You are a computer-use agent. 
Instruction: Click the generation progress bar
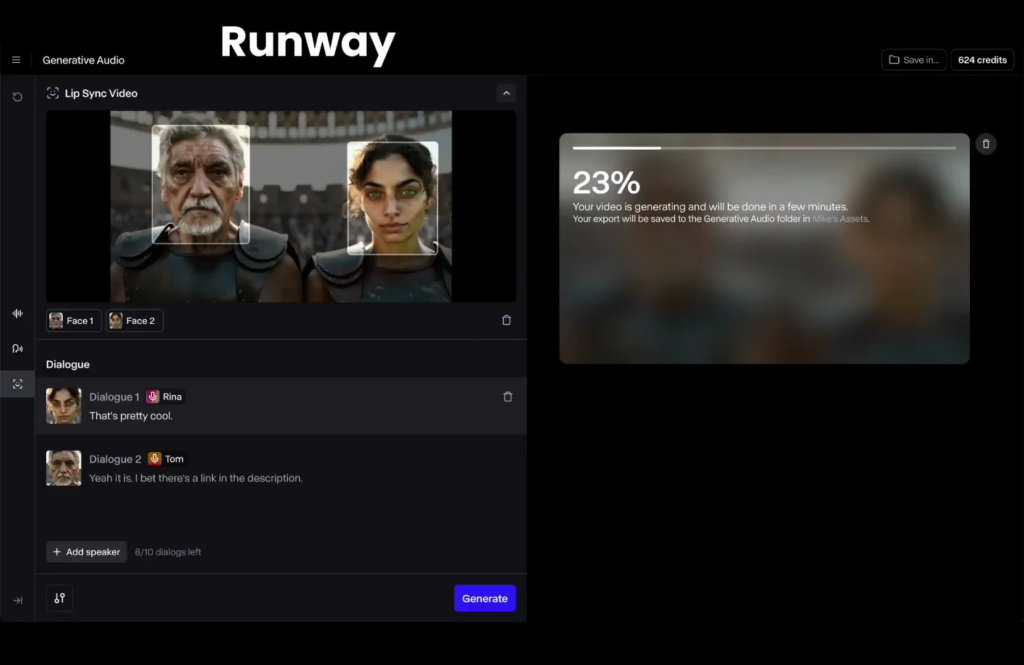(x=764, y=148)
